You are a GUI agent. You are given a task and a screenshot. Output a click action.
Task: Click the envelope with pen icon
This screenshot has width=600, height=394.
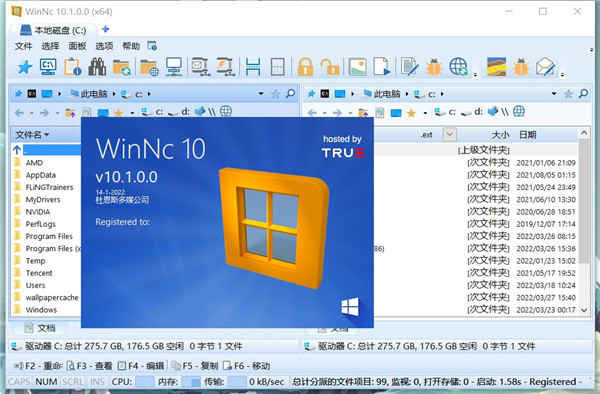tap(546, 67)
